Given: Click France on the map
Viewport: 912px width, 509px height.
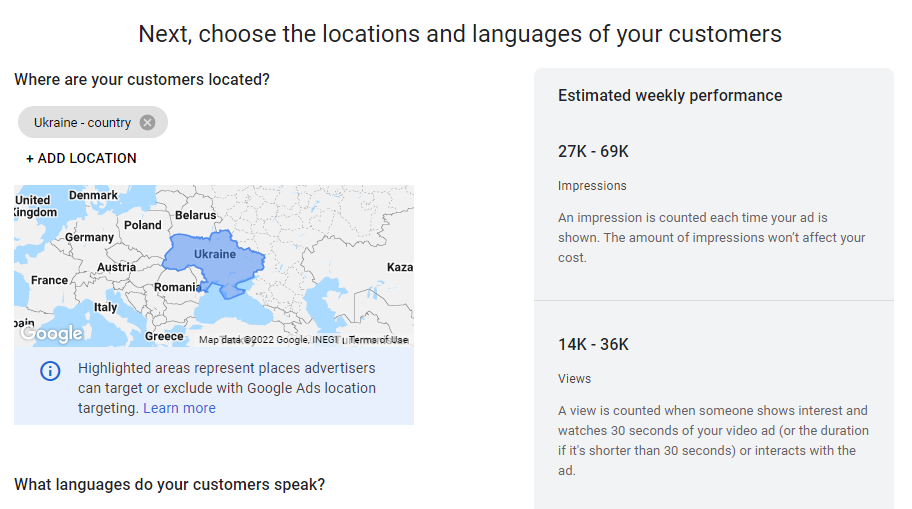Looking at the screenshot, I should tap(49, 280).
